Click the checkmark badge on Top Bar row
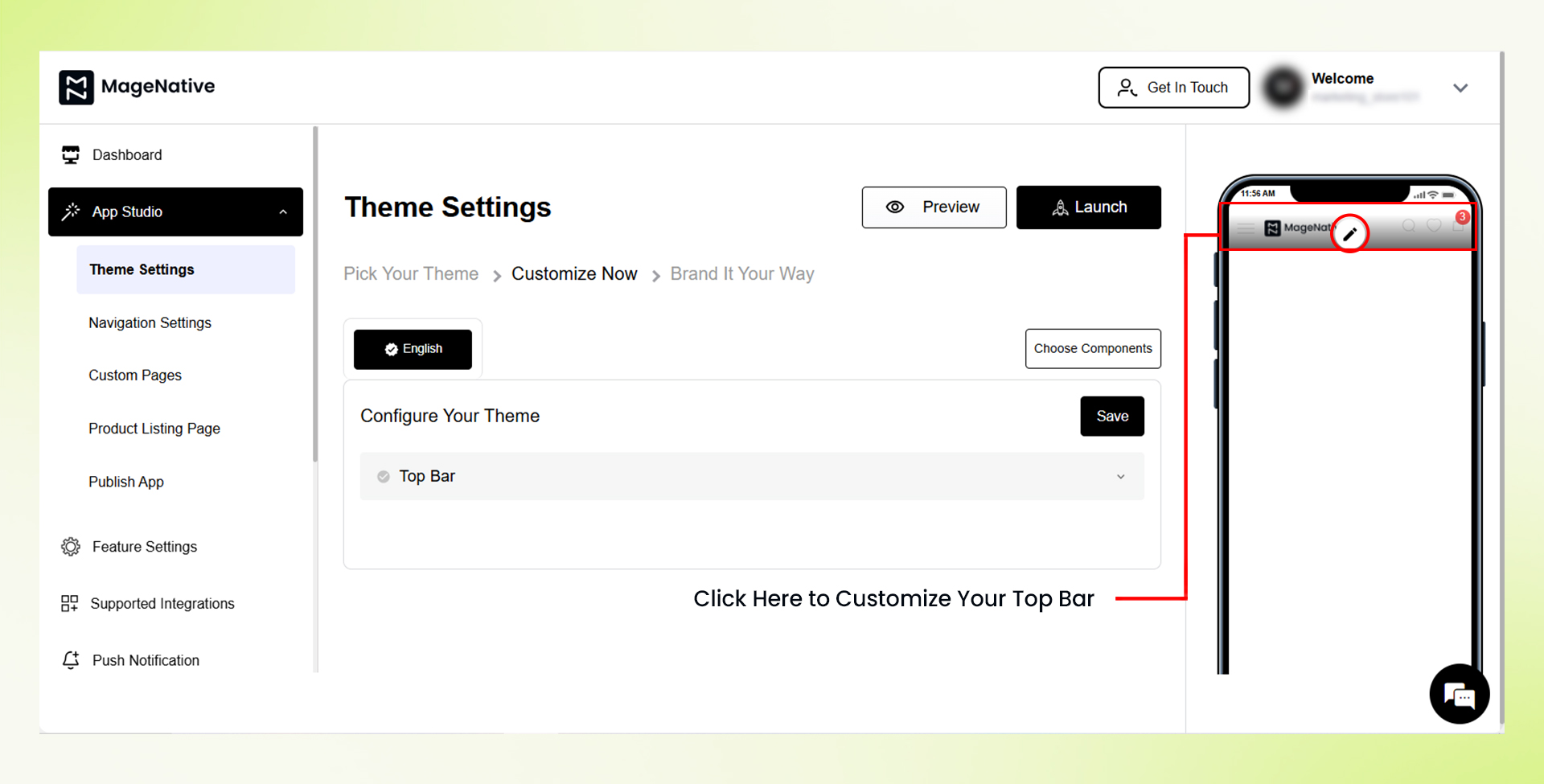 tap(384, 476)
